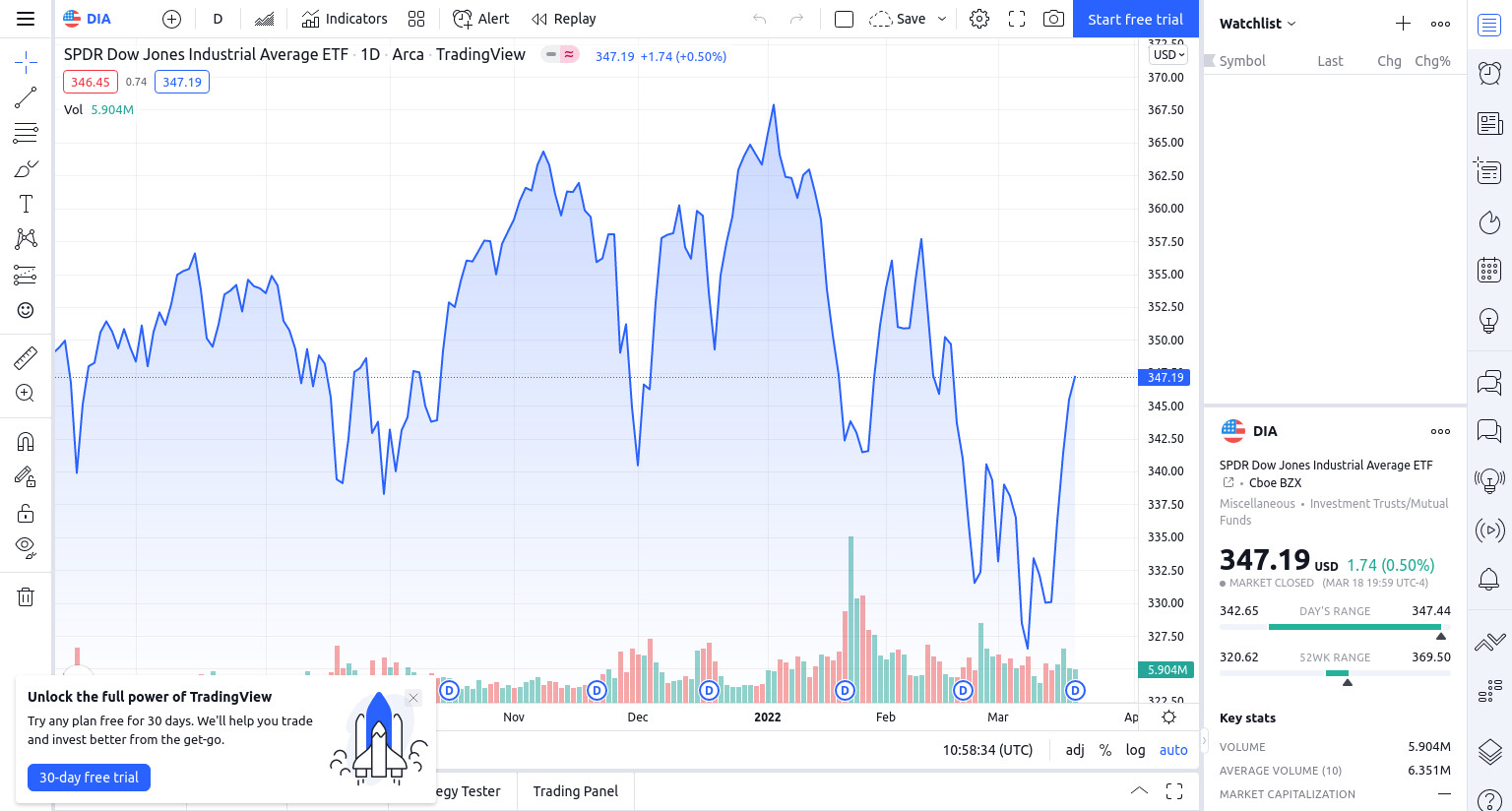The image size is (1512, 811).
Task: Open the D timeframe interval selector
Action: click(x=218, y=19)
